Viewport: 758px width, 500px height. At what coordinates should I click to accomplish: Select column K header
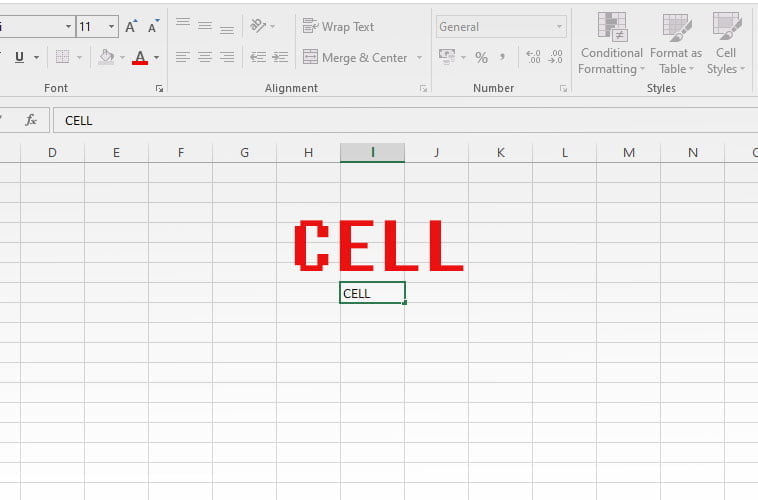tap(500, 153)
